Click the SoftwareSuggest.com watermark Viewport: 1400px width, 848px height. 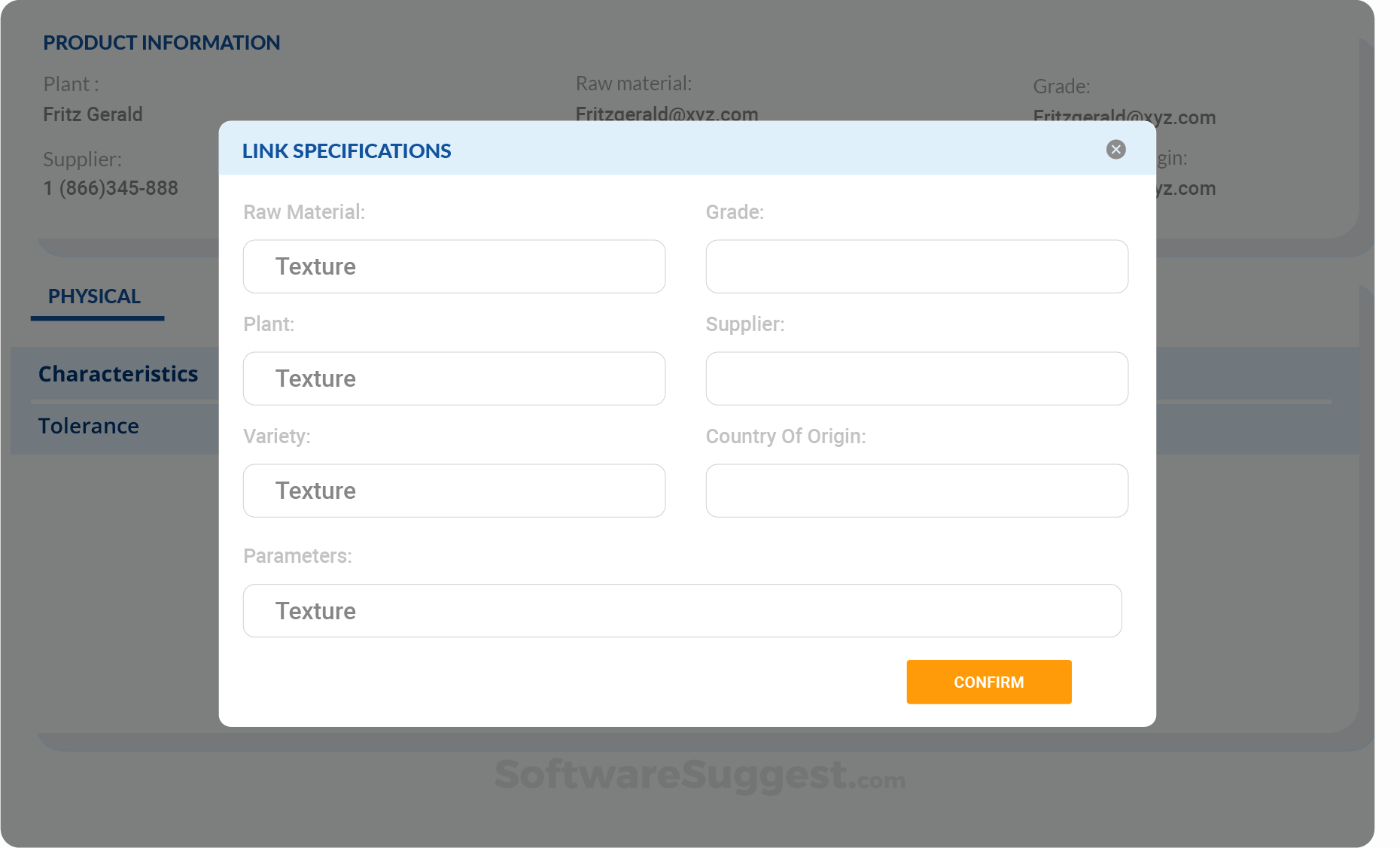pyautogui.click(x=699, y=775)
